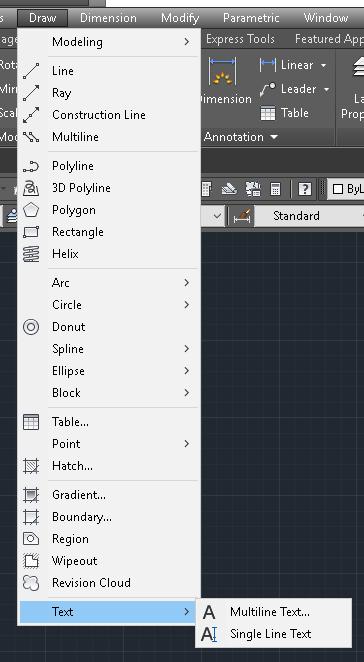Expand the Spline submenu
364x662 pixels.
(x=109, y=349)
